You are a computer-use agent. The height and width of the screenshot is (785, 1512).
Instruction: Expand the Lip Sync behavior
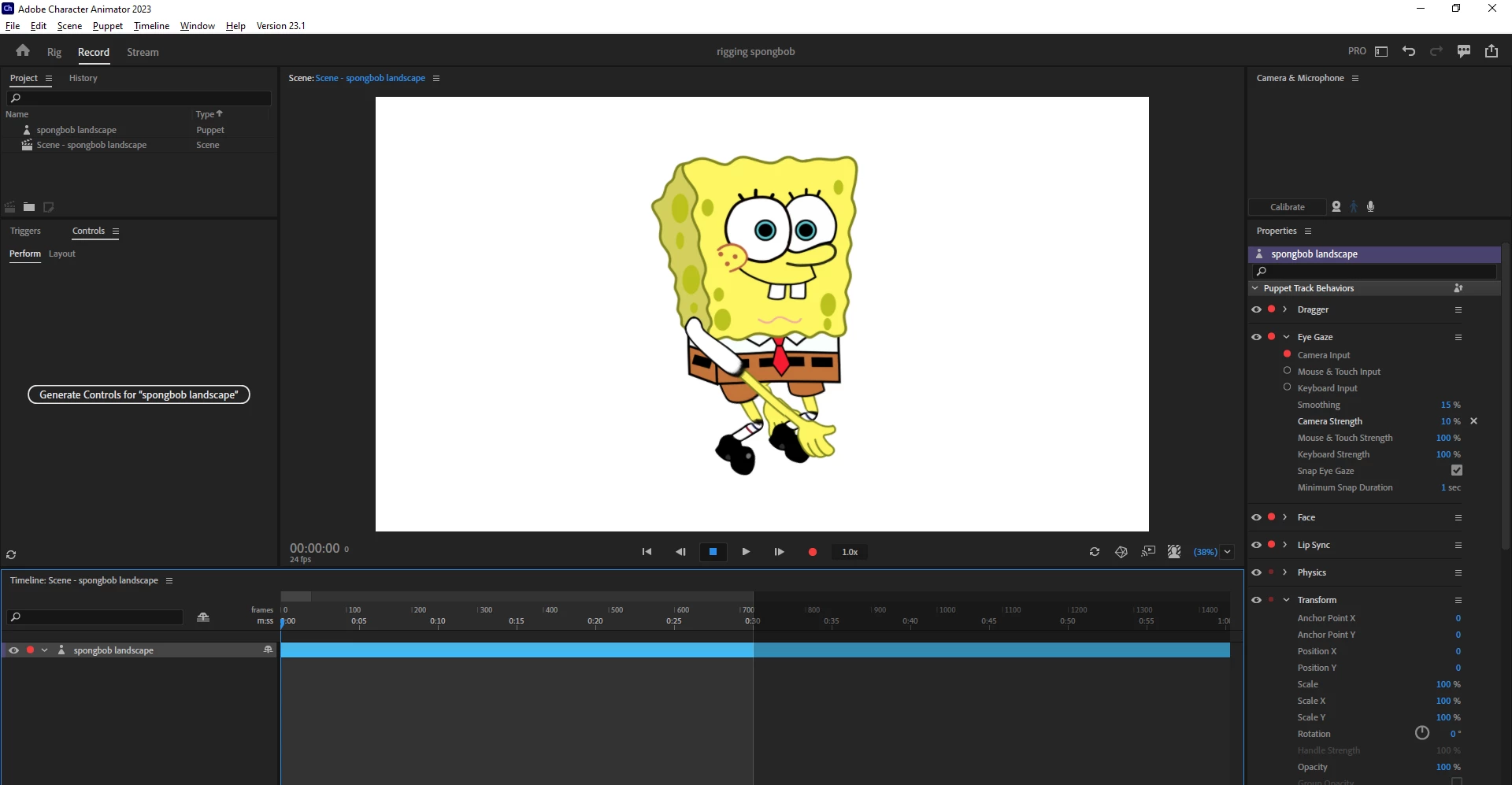(1285, 545)
